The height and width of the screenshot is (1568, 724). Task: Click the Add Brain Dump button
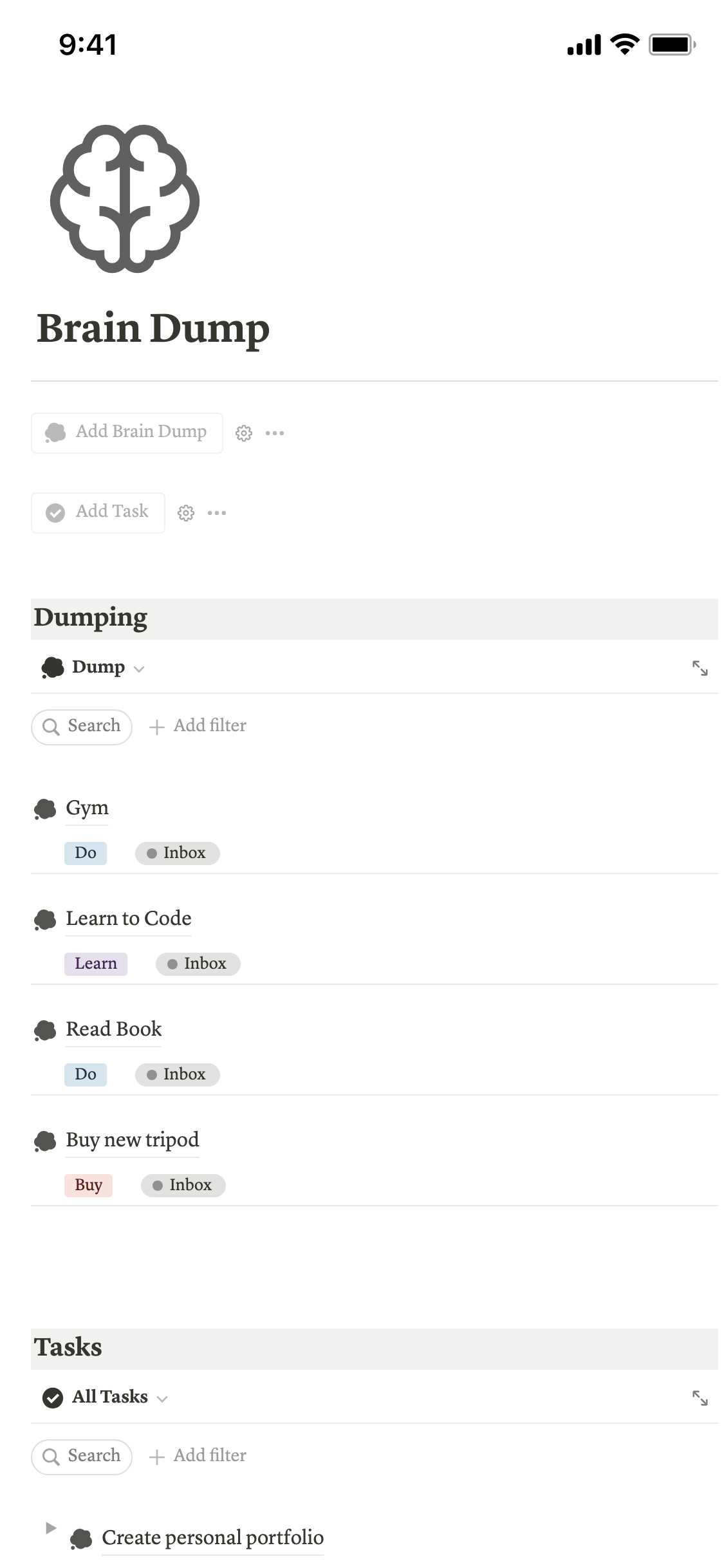tap(127, 433)
